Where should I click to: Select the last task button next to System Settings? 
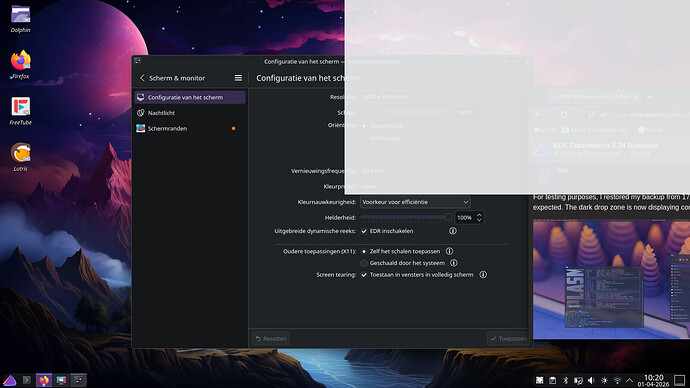tap(78, 380)
